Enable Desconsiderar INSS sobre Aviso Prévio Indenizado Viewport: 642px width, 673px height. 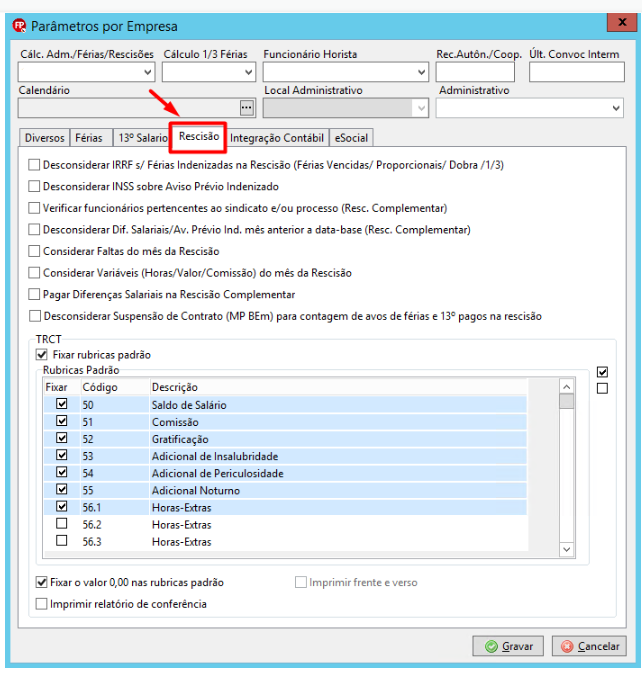34,186
